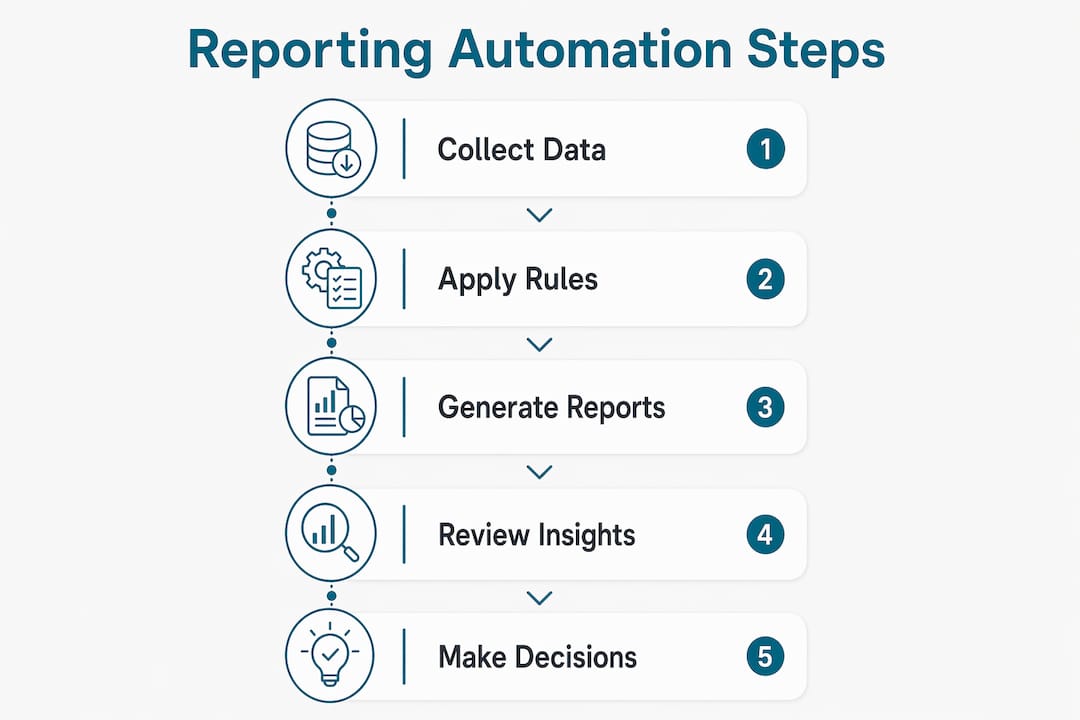Viewport: 1080px width, 720px height.
Task: Click the number 1 badge
Action: coord(765,149)
